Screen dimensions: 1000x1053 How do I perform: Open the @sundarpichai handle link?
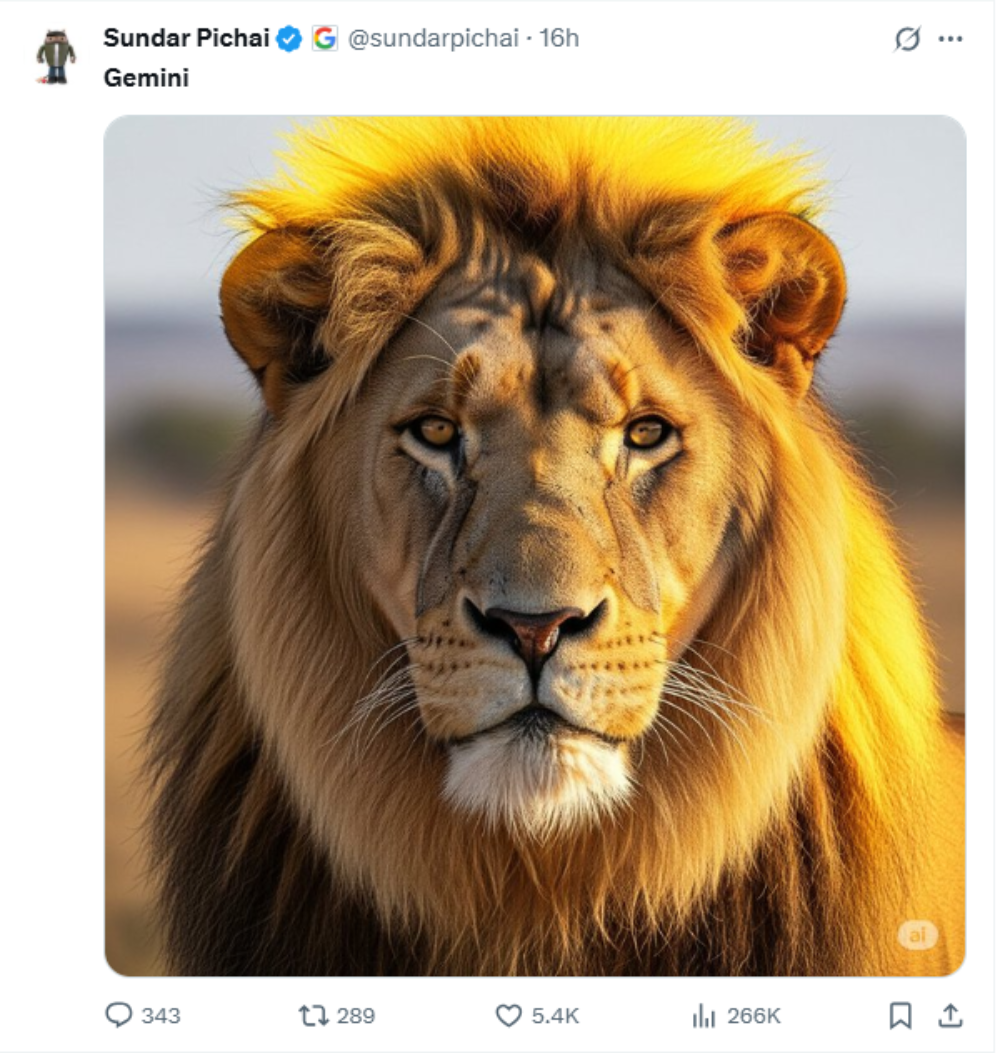point(433,39)
